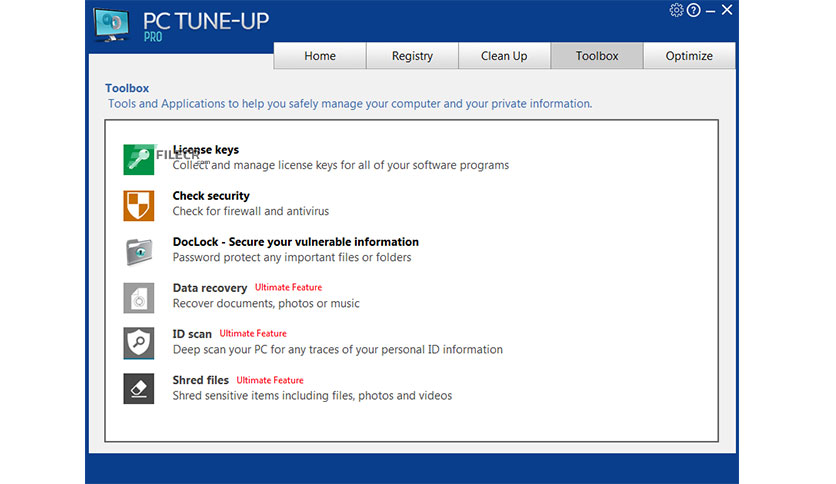Open DocLock - Secure your vulnerable information

295,242
